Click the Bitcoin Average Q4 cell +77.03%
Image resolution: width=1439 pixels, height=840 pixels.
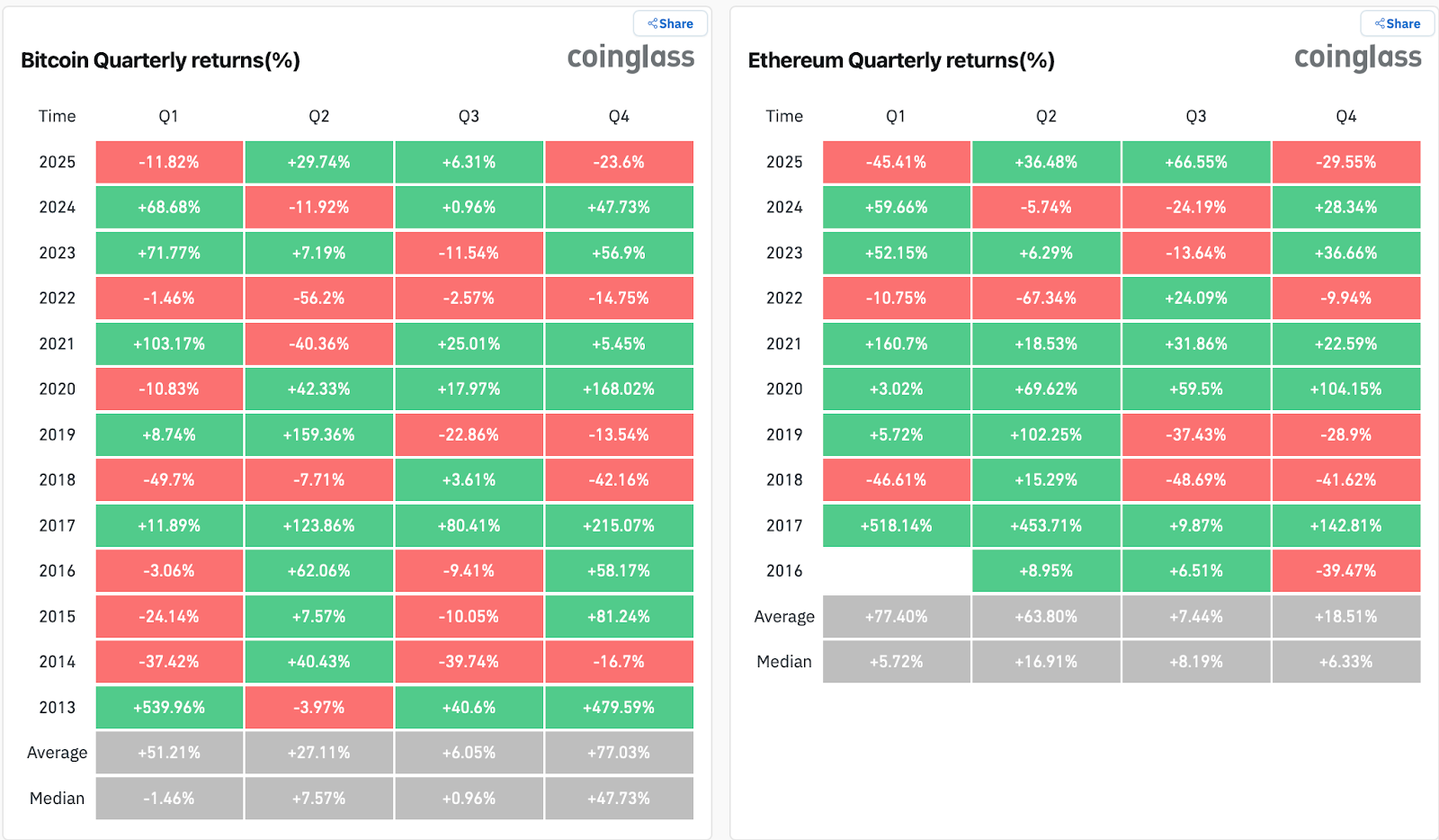[x=619, y=752]
